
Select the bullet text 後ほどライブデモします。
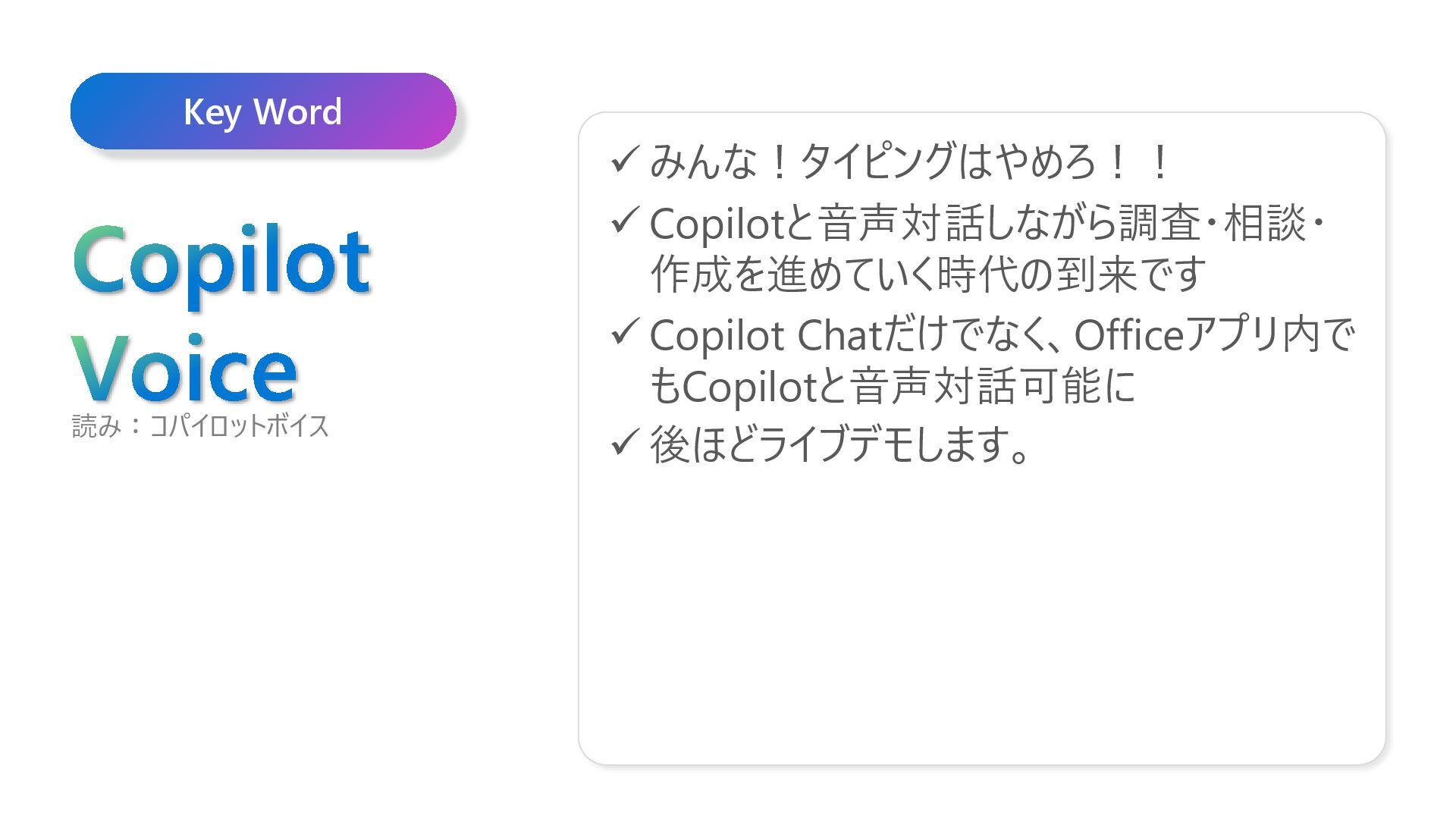pos(840,444)
